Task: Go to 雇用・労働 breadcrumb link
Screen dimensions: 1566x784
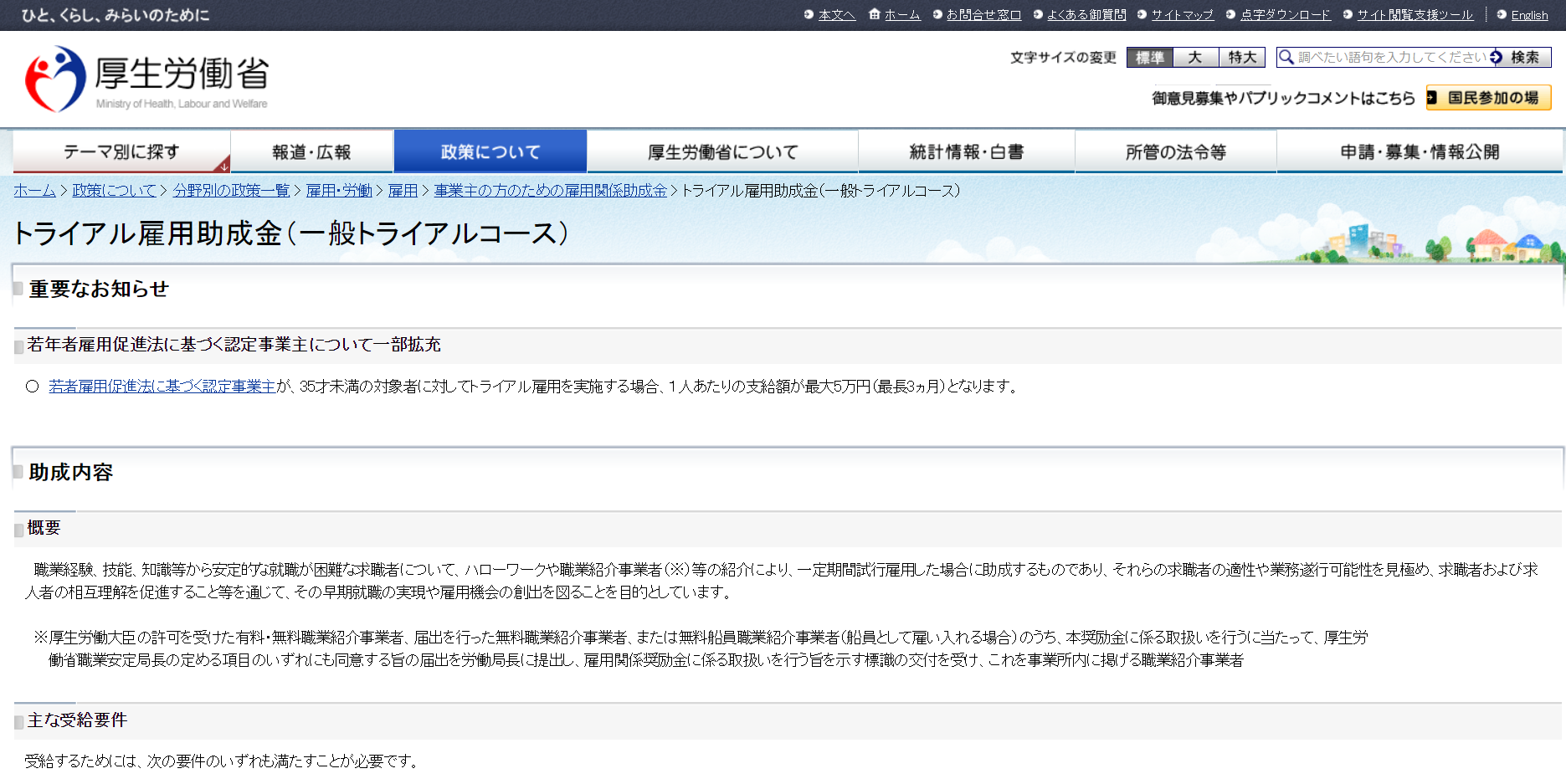Action: [x=339, y=191]
